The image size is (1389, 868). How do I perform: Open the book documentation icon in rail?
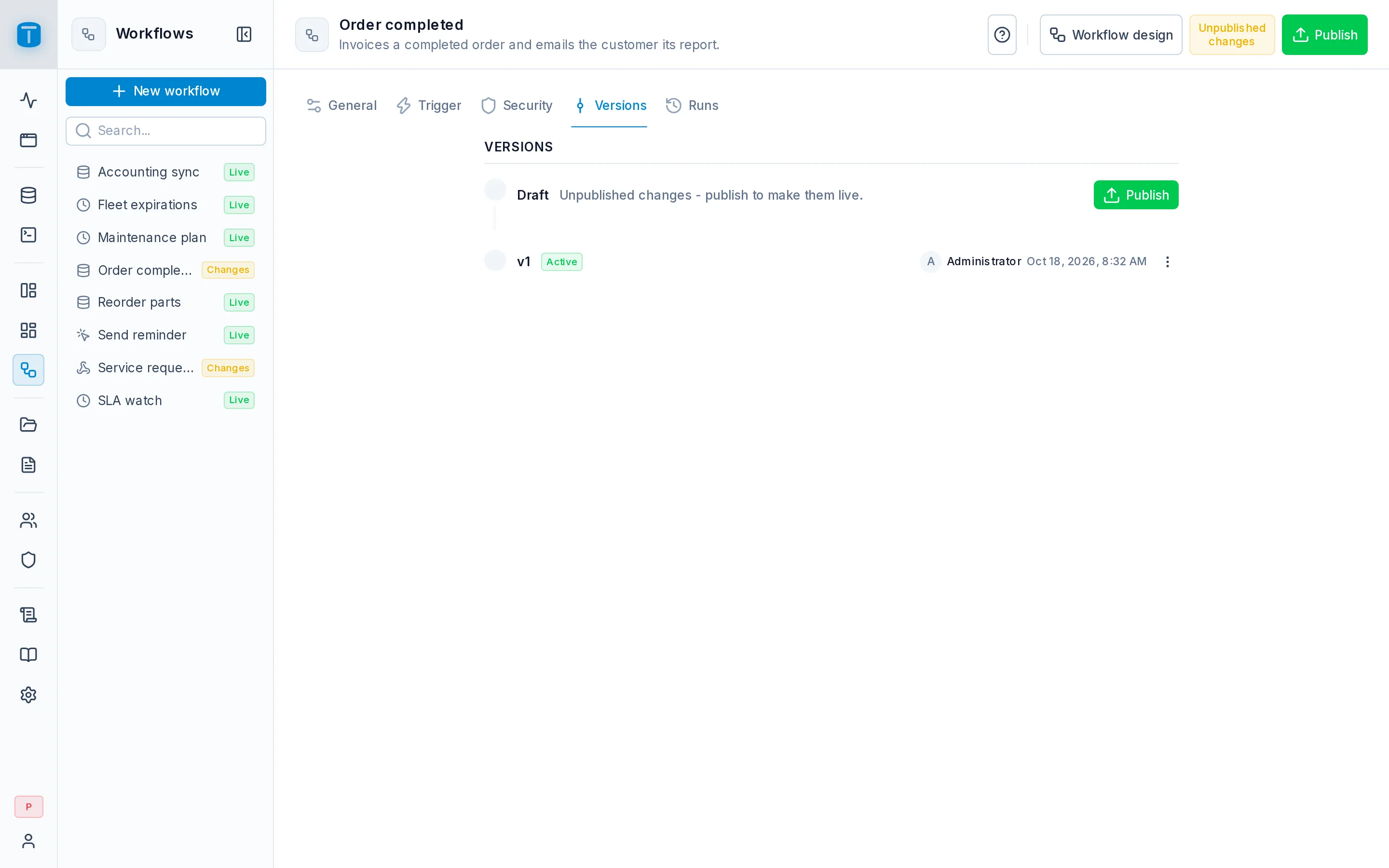pos(29,655)
